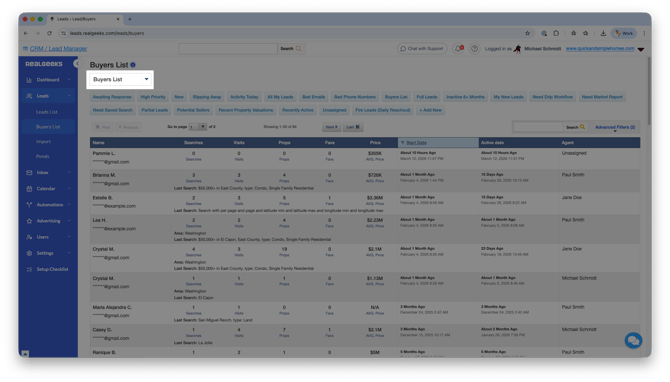Select the High Priority filter tab
The image size is (670, 382).
[153, 97]
